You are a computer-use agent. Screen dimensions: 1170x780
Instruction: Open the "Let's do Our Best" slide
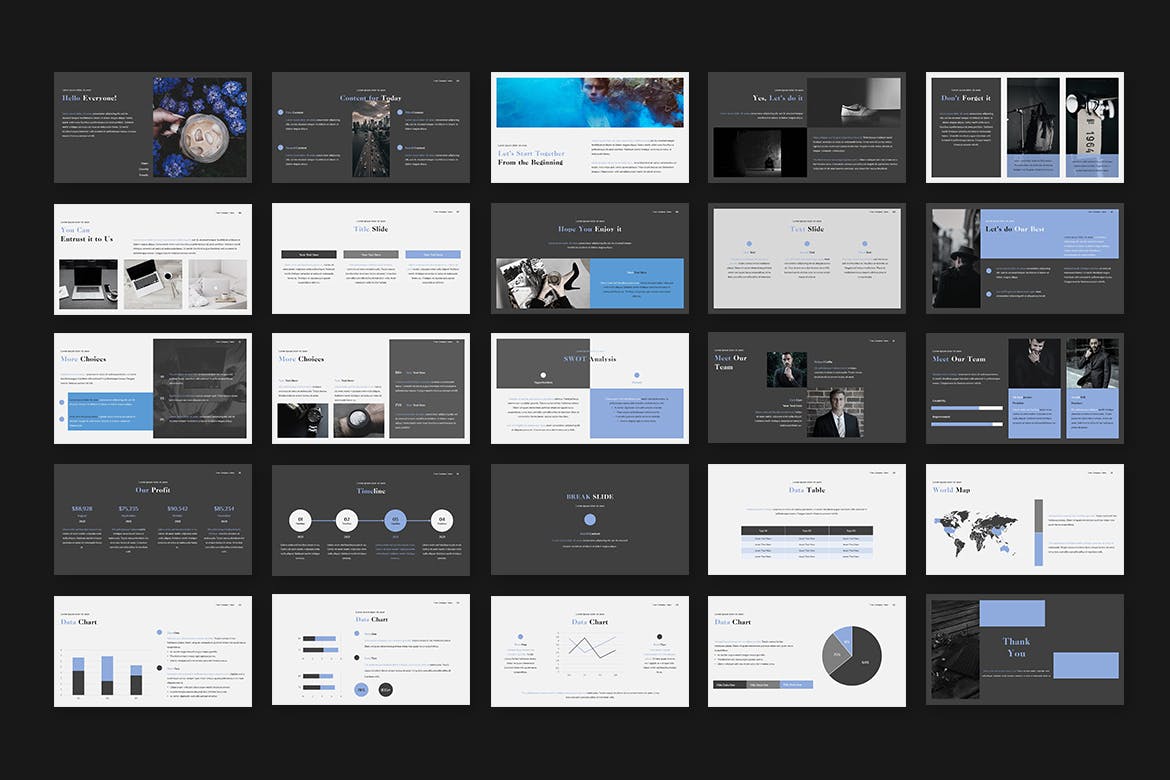(1024, 258)
